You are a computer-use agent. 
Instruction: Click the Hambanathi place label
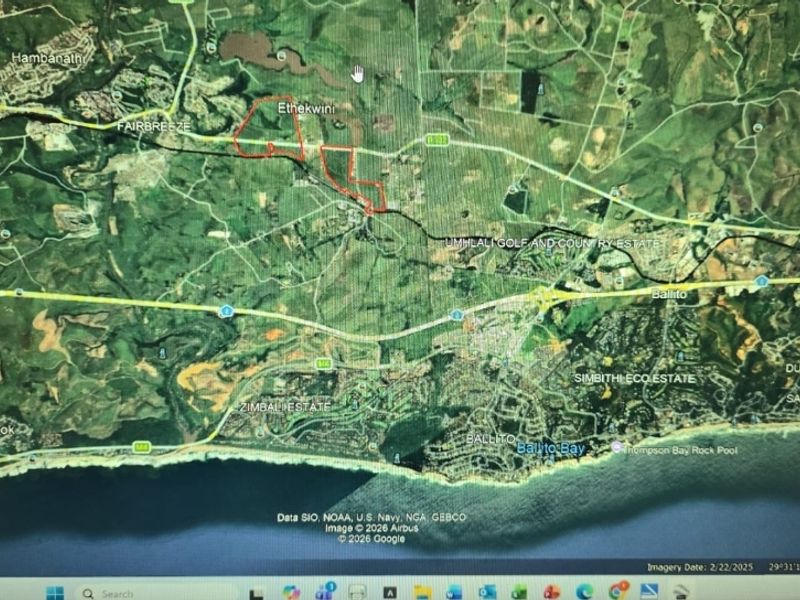pos(47,58)
